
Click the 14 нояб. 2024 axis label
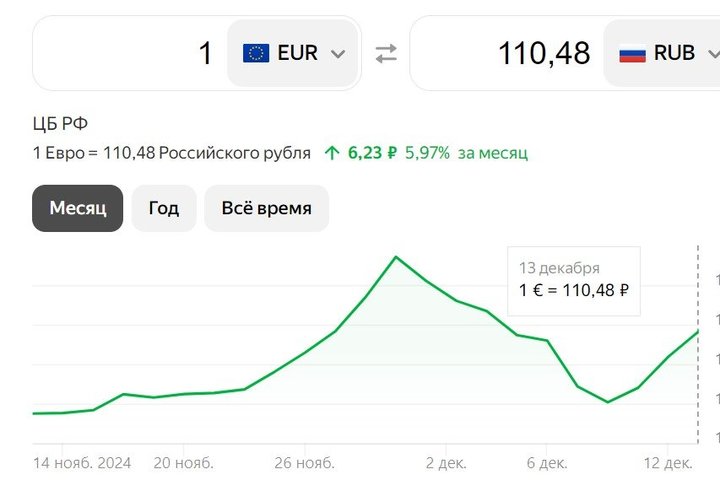(82, 463)
